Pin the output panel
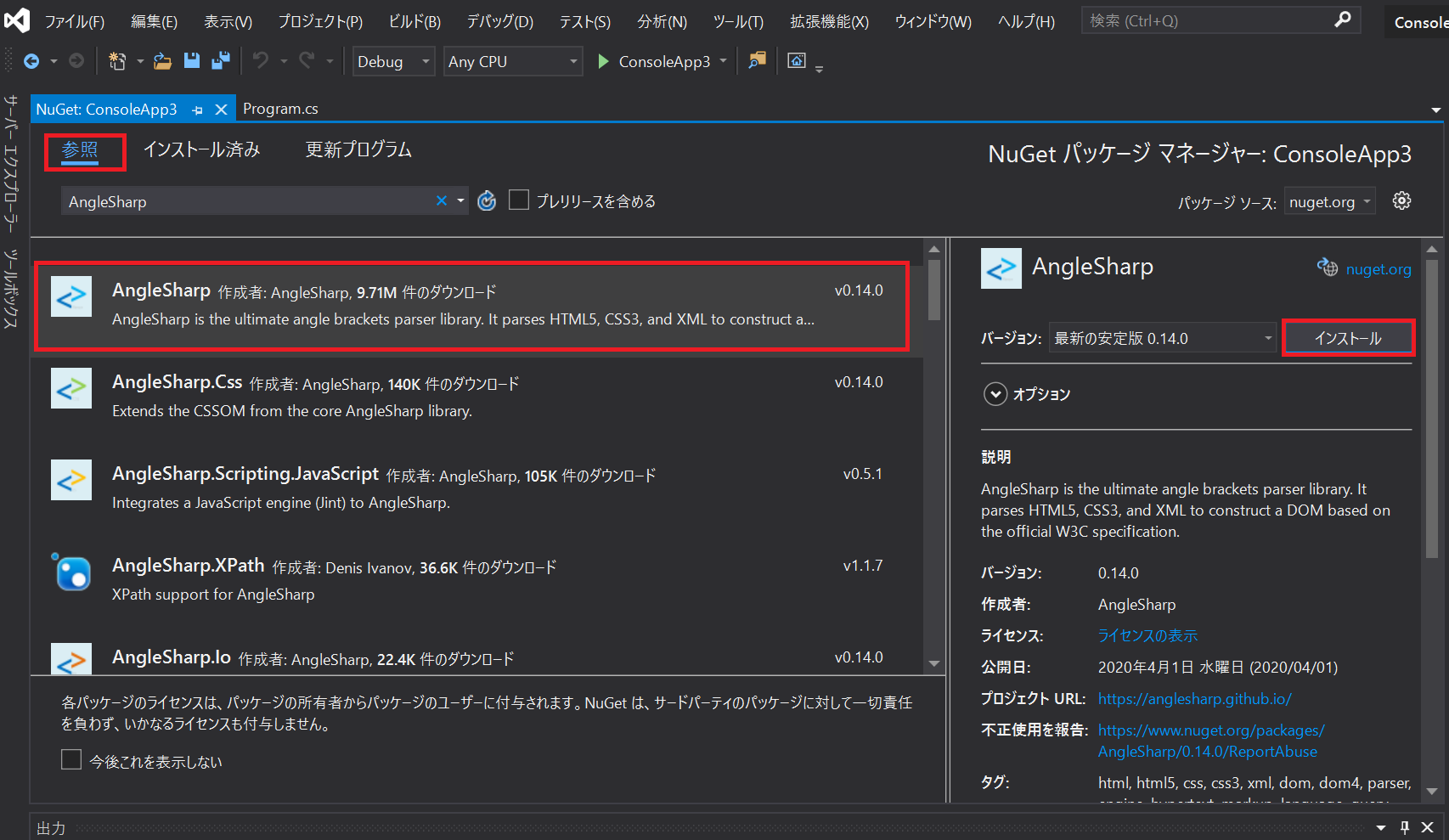This screenshot has width=1449, height=840. coord(1405,827)
